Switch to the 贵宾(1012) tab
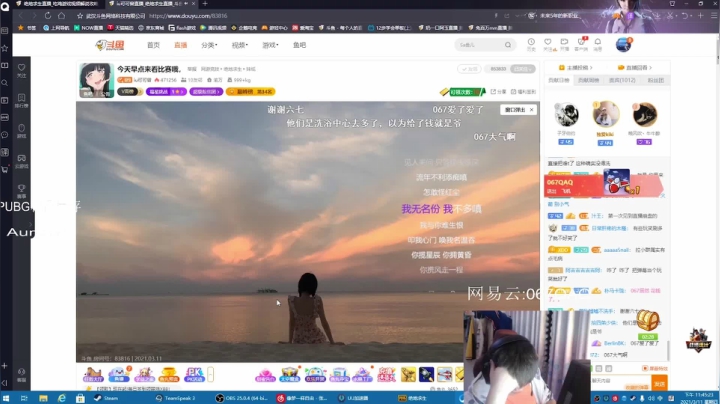The image size is (720, 404). (x=622, y=80)
